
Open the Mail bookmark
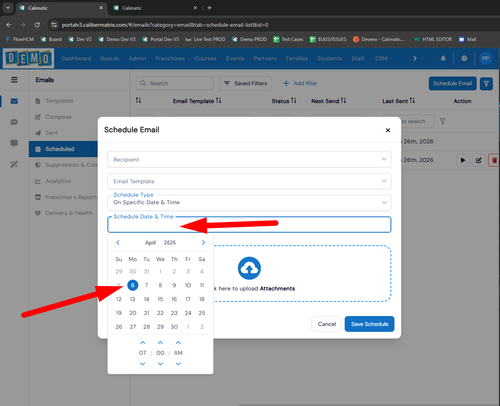point(467,39)
